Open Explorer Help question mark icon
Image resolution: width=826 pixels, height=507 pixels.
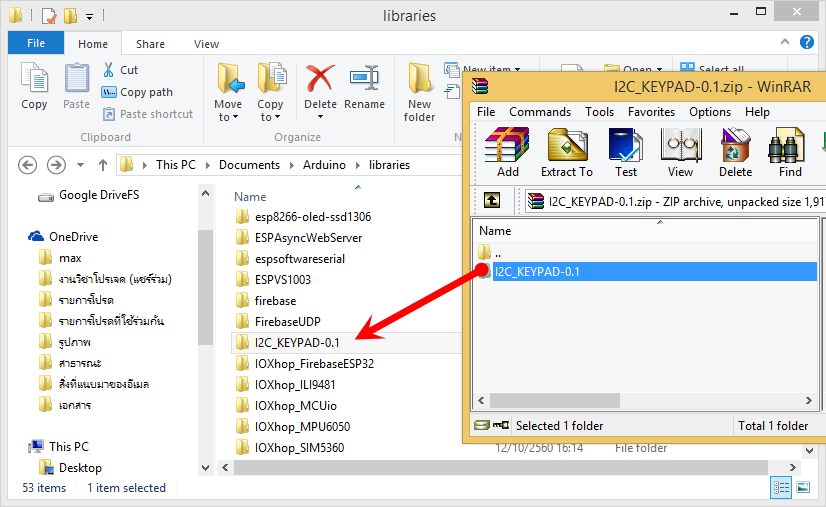point(807,42)
